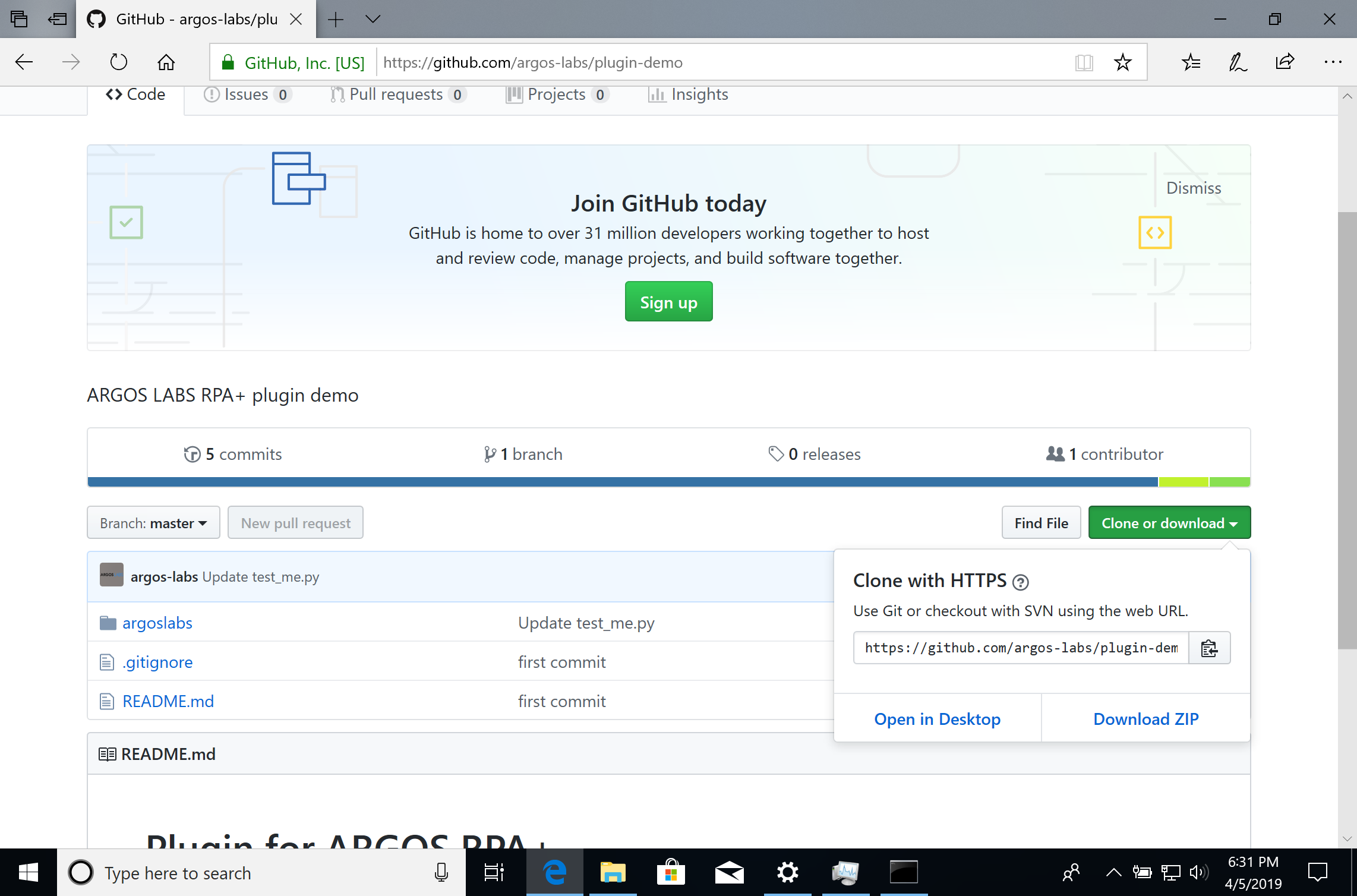The image size is (1357, 896).
Task: Click the Download ZIP option
Action: point(1145,719)
